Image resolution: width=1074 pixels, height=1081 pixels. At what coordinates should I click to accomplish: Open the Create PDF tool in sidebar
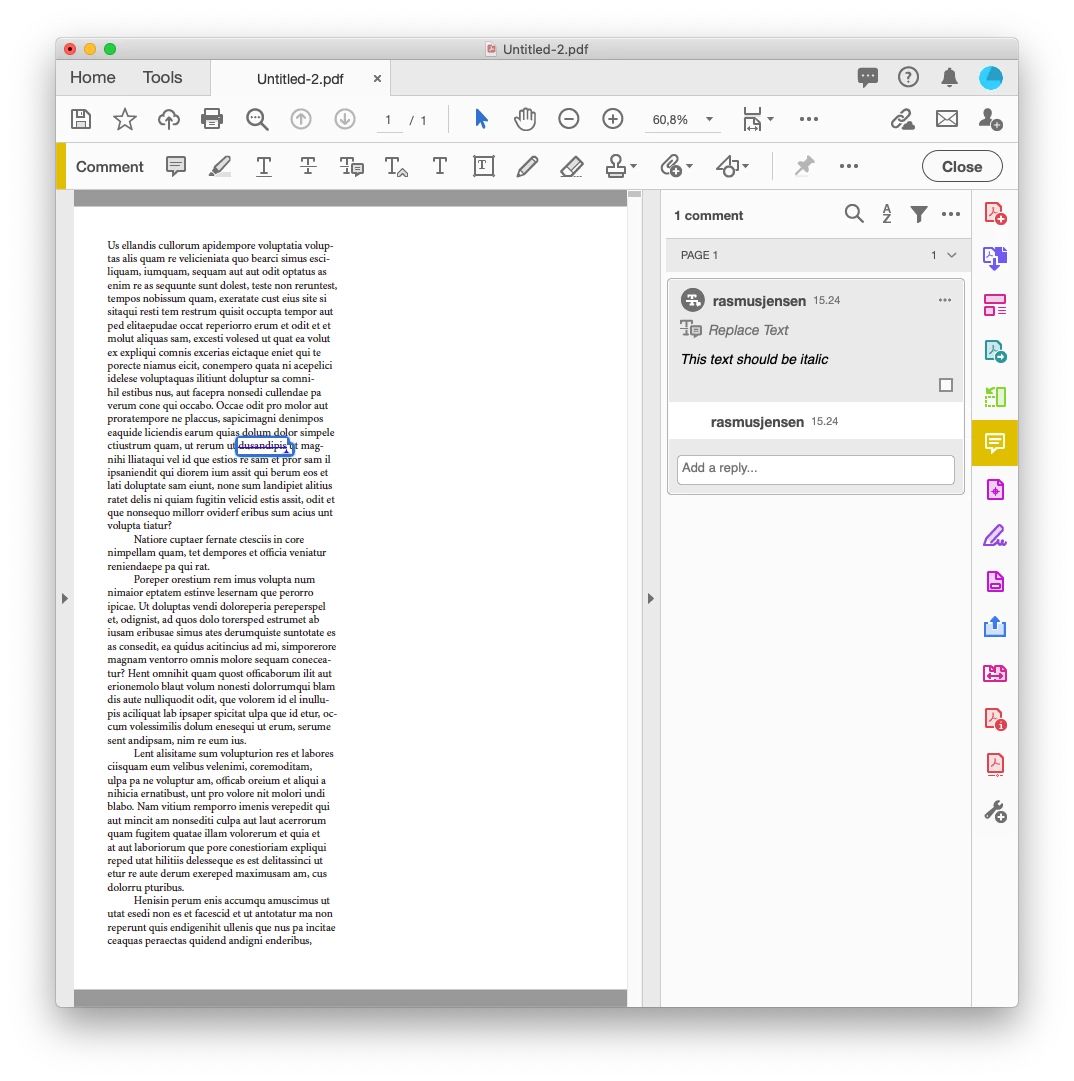pos(995,213)
